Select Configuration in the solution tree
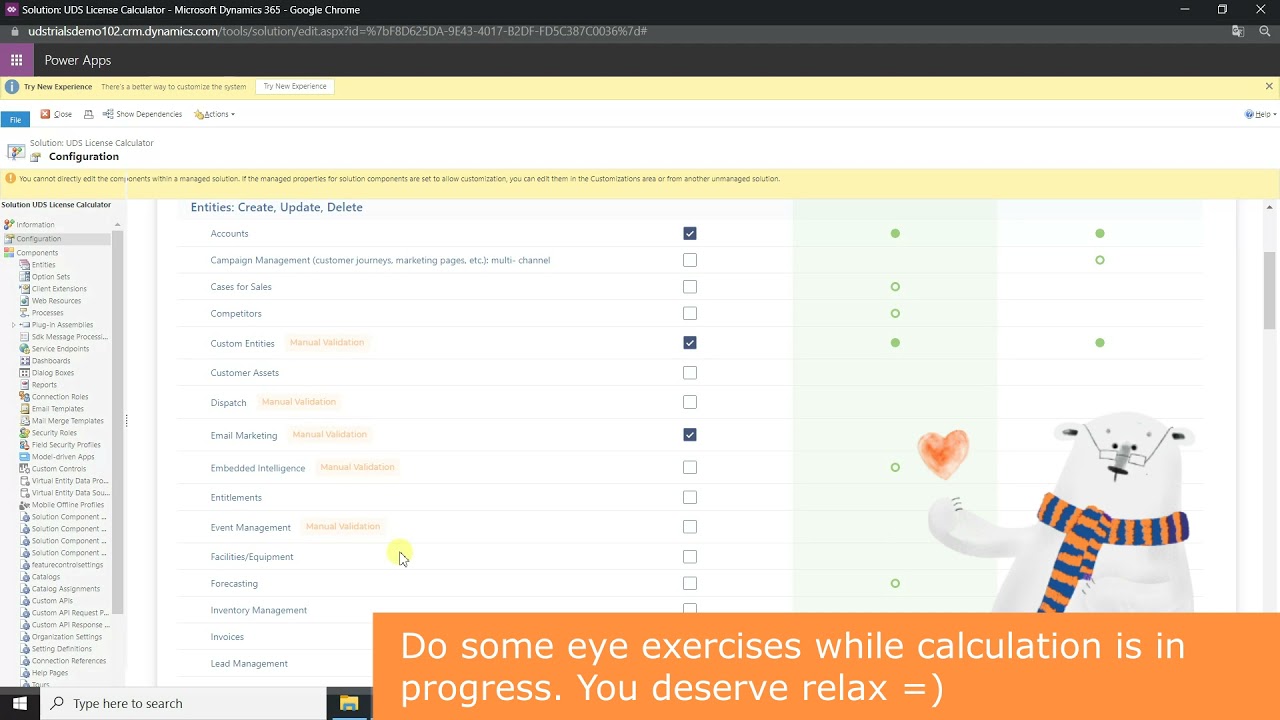Image resolution: width=1280 pixels, height=720 pixels. [38, 239]
